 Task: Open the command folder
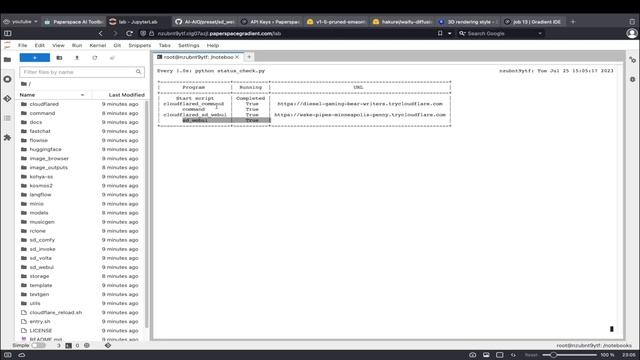pyautogui.click(x=42, y=113)
